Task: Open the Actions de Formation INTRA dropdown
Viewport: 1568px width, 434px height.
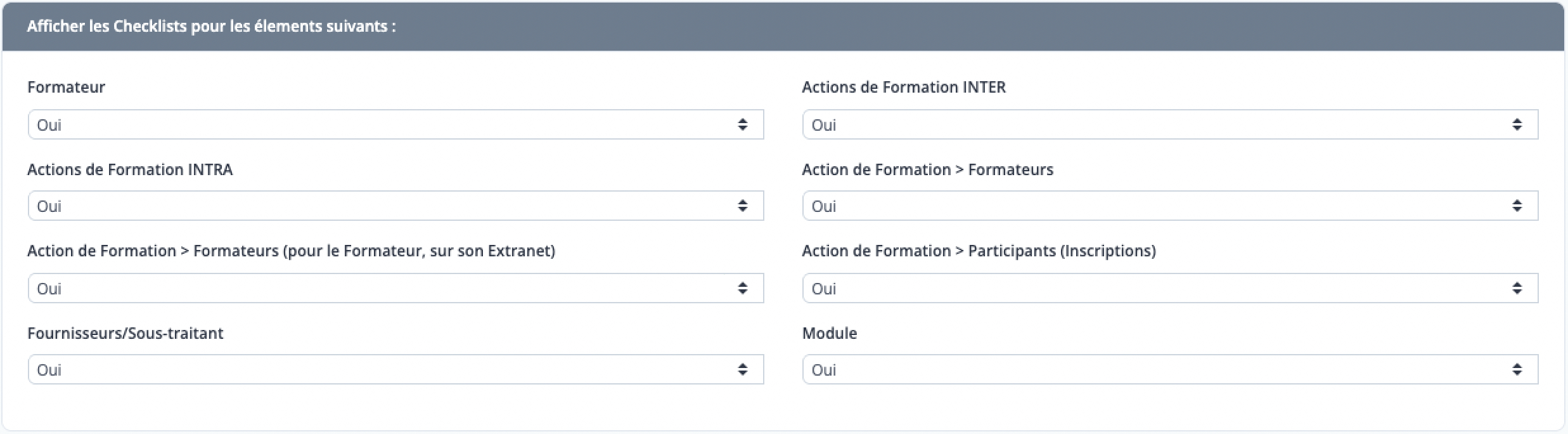Action: point(395,206)
